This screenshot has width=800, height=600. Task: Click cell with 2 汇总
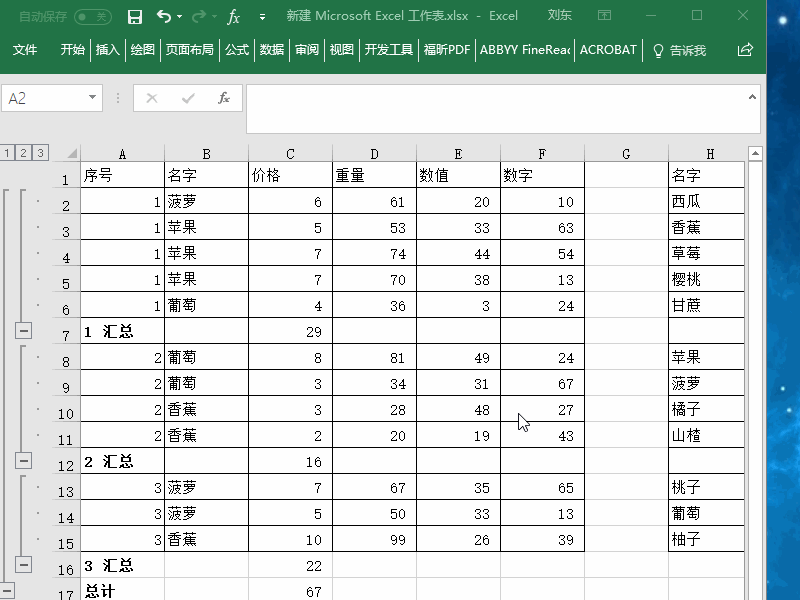tap(122, 461)
